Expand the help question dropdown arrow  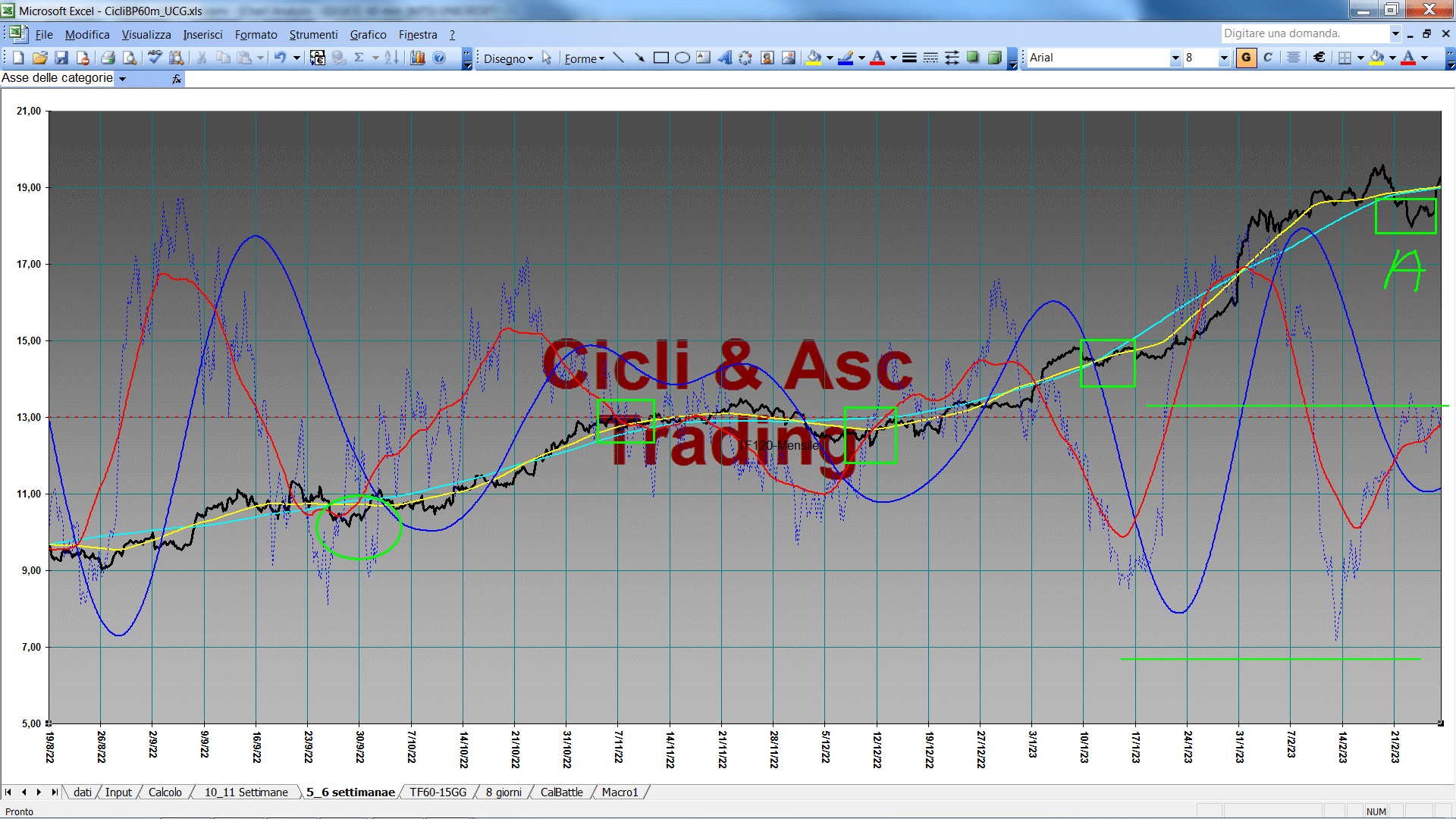coord(1395,33)
